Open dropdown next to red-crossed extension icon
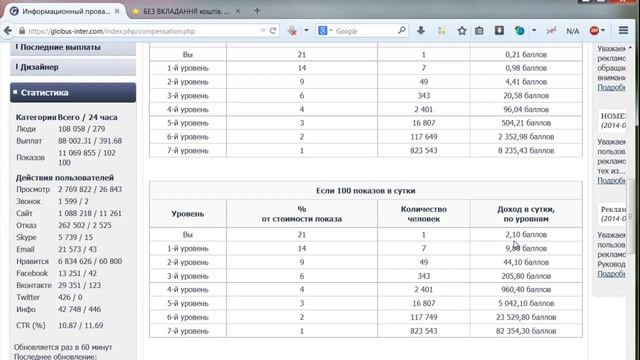Viewport: 640px width, 360px height. tap(306, 31)
